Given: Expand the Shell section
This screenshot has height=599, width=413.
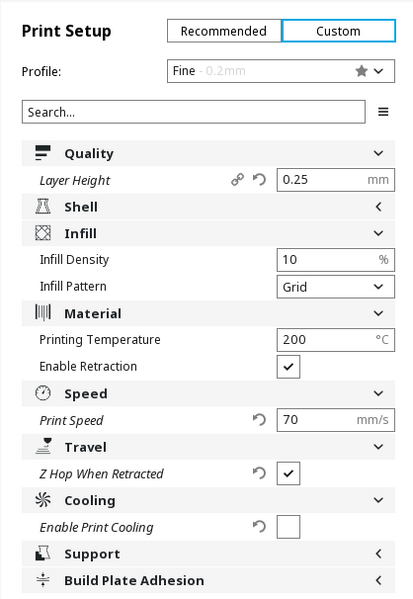Looking at the screenshot, I should 208,207.
